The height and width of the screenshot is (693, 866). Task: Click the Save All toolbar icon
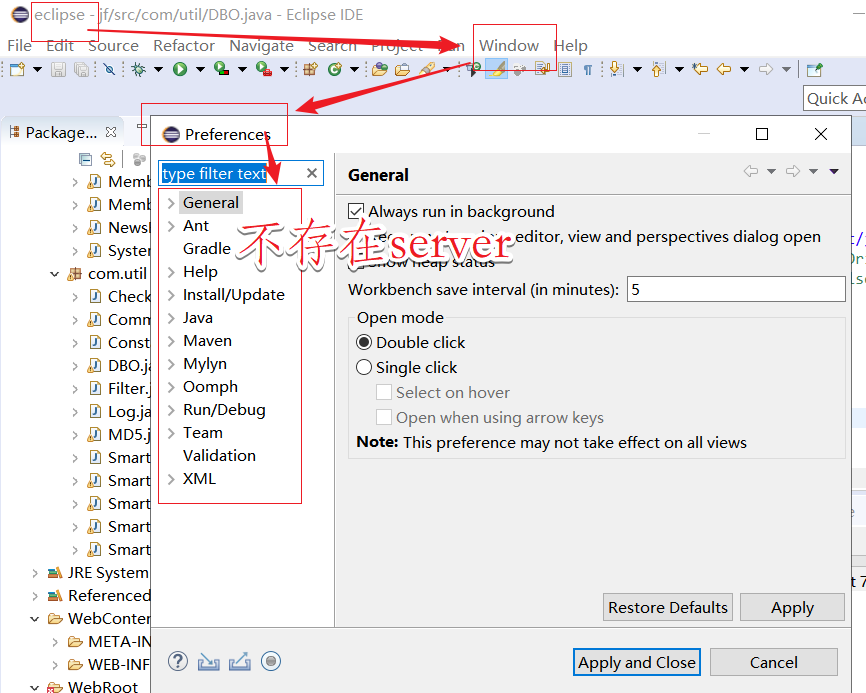(x=81, y=70)
